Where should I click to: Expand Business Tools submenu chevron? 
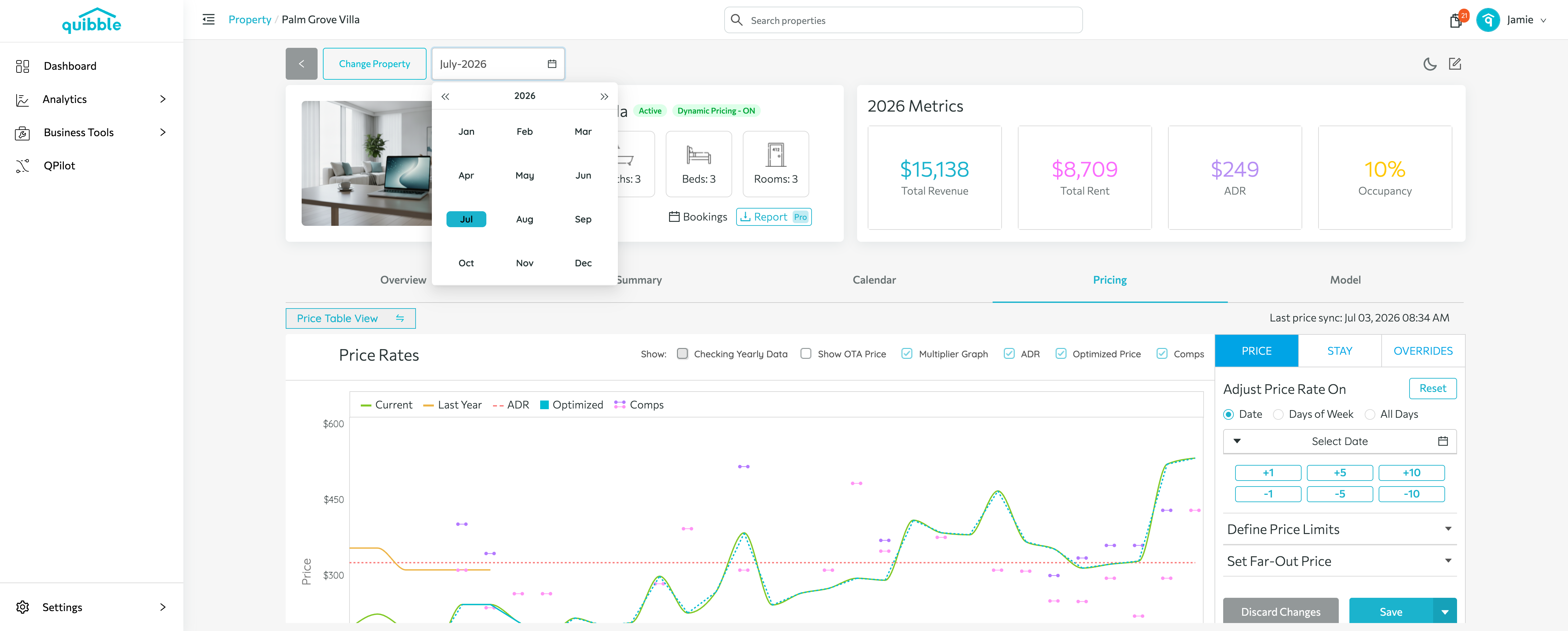tap(162, 132)
